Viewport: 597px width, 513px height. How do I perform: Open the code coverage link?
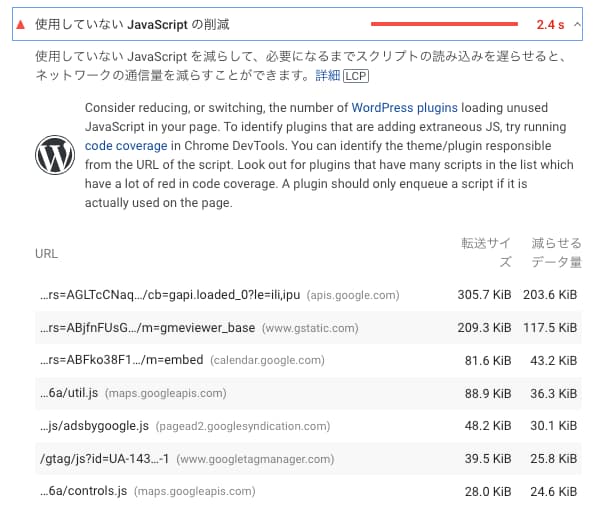tap(126, 146)
